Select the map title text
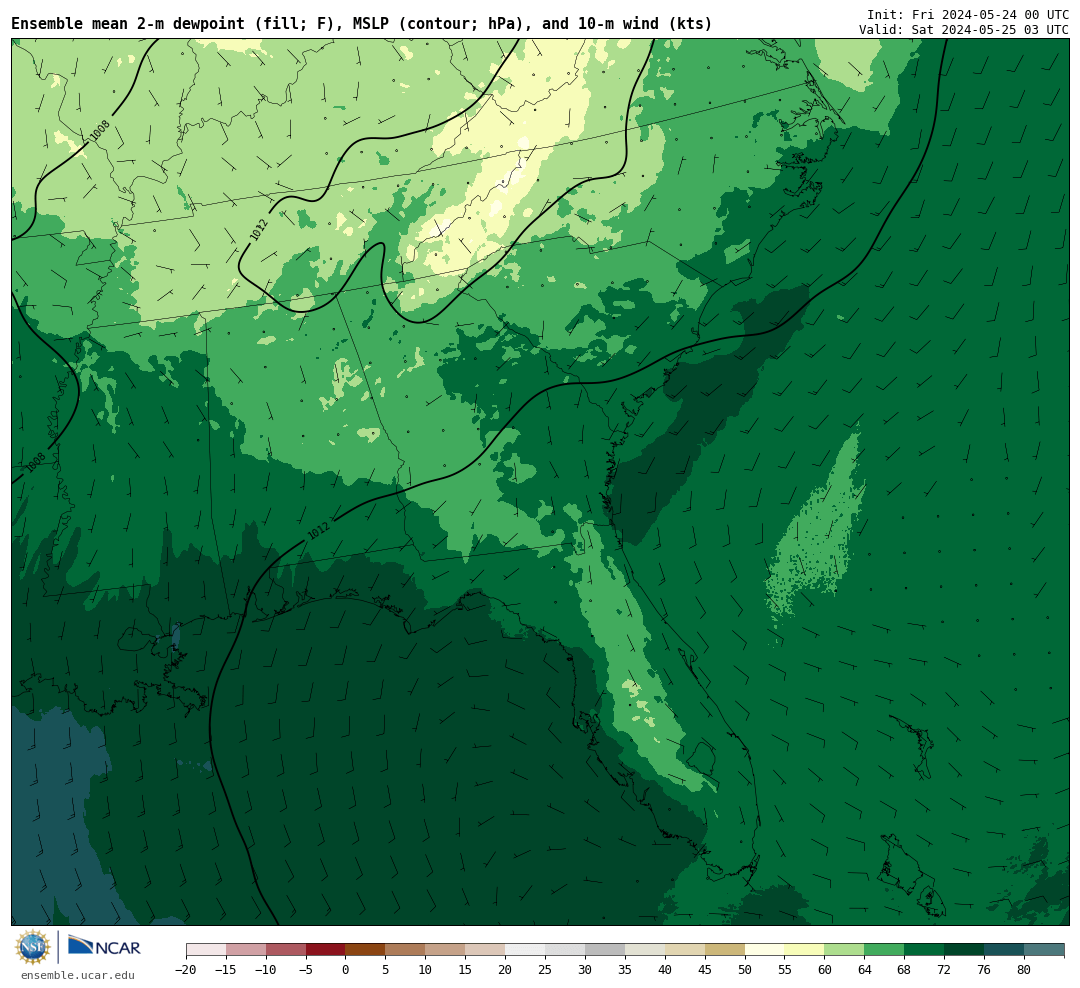The image size is (1080, 988). (x=362, y=23)
